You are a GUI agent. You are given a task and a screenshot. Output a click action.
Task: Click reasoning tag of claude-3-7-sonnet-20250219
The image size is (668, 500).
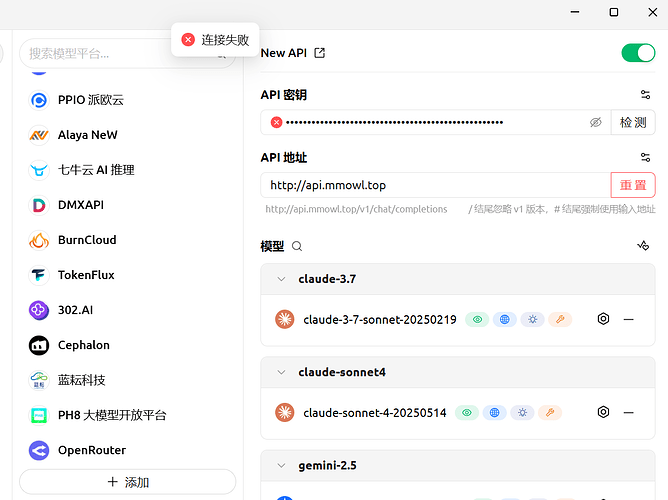click(533, 319)
